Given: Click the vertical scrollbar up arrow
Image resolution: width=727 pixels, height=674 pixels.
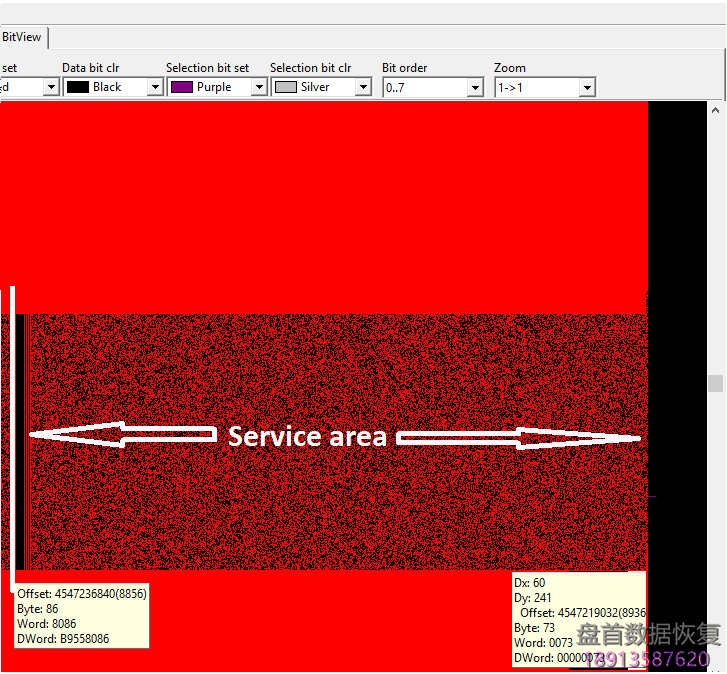Looking at the screenshot, I should (x=716, y=109).
